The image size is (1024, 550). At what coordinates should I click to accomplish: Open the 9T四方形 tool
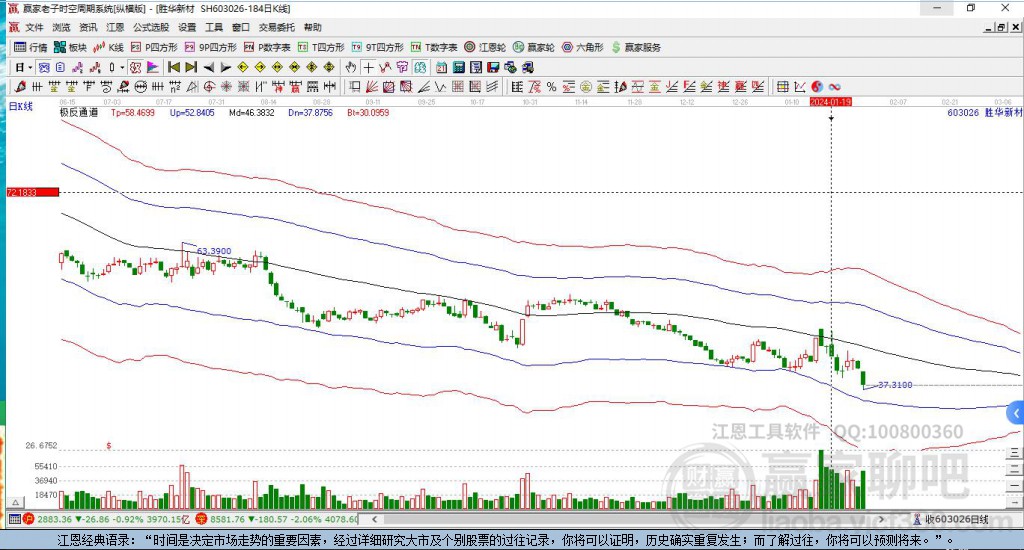tap(376, 47)
